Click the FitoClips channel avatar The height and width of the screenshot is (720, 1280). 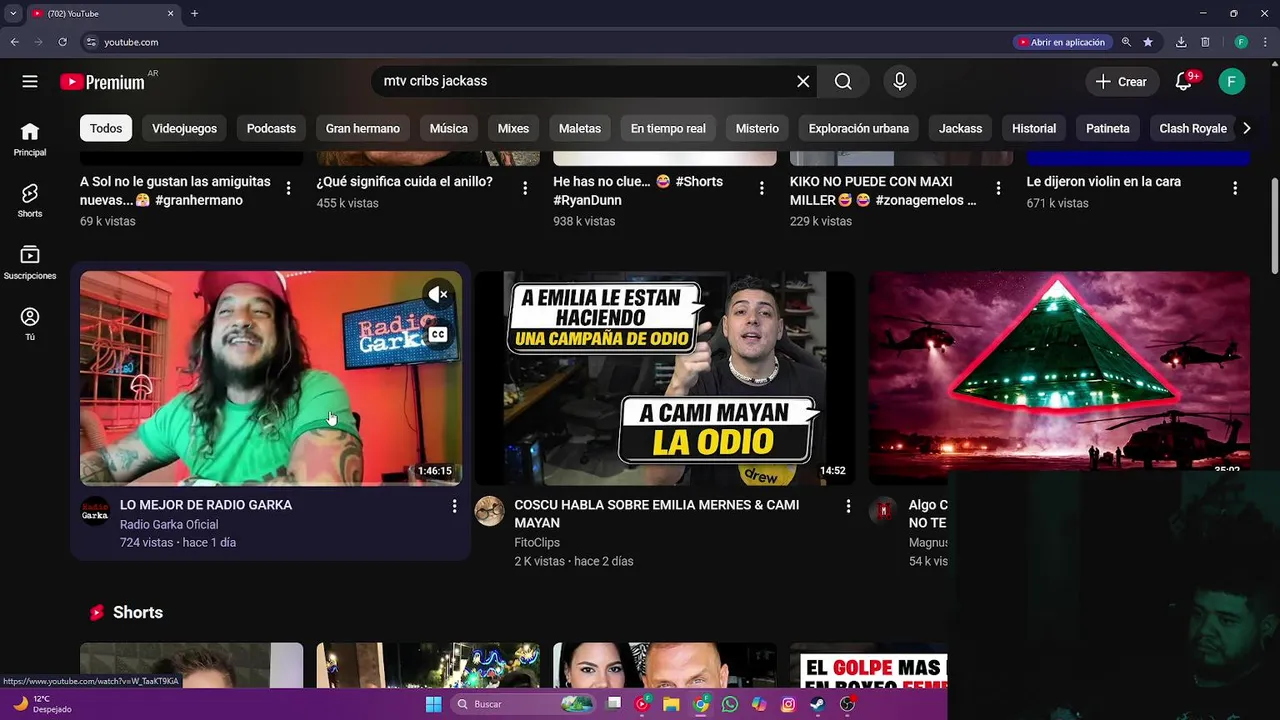(x=489, y=511)
